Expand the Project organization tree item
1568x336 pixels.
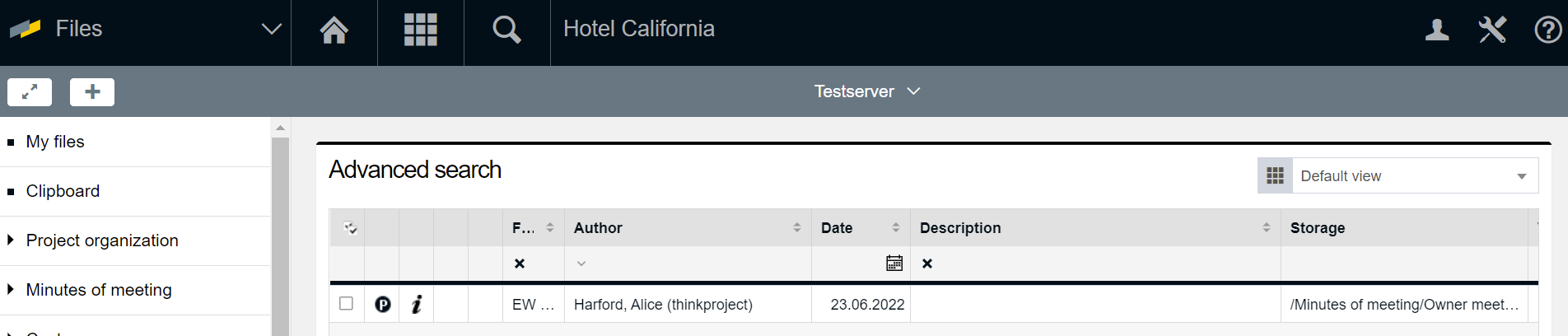(x=11, y=240)
